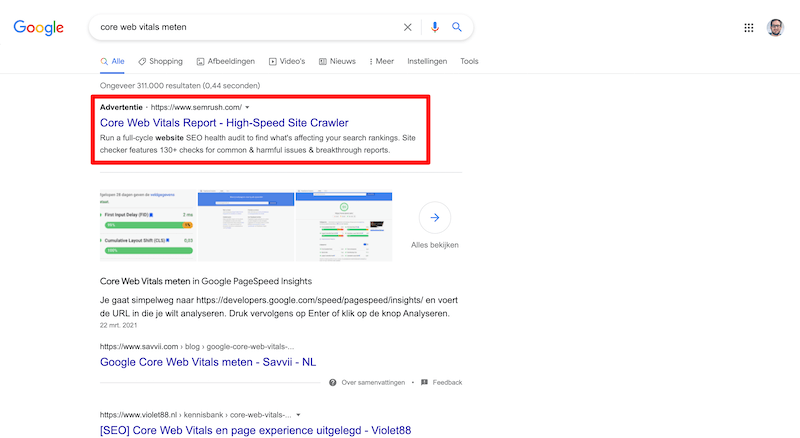This screenshot has width=800, height=438.
Task: Open Core Web Vitals Report ad link
Action: coord(224,123)
